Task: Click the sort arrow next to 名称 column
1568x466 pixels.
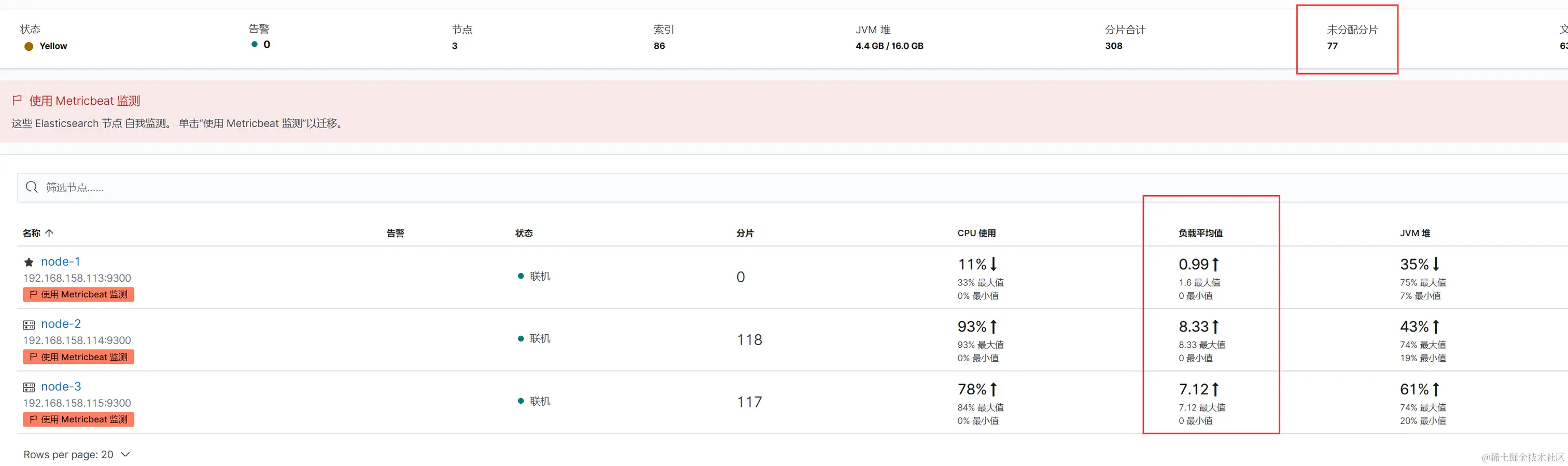Action: [x=49, y=232]
